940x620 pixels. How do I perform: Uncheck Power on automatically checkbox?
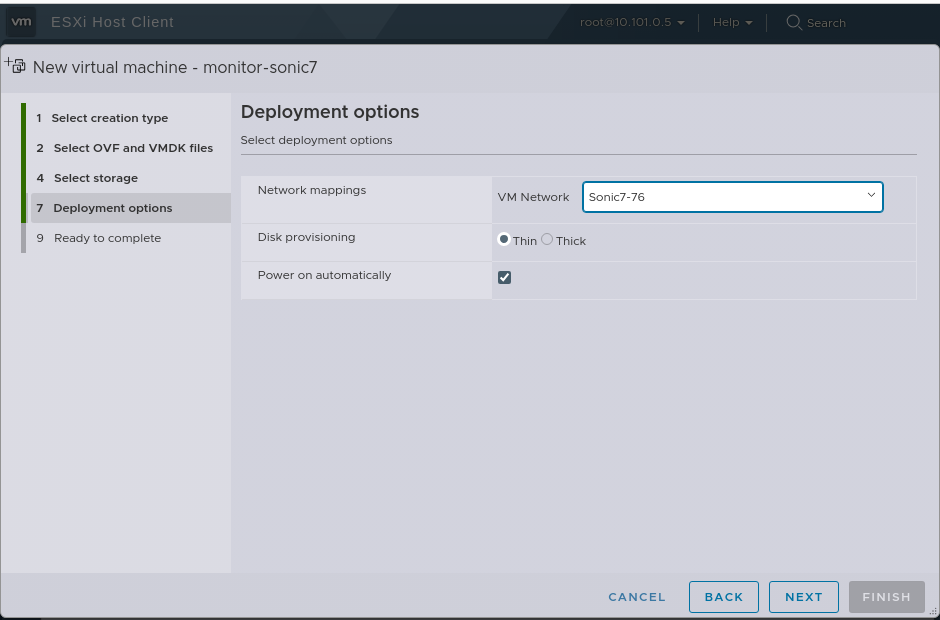(504, 277)
